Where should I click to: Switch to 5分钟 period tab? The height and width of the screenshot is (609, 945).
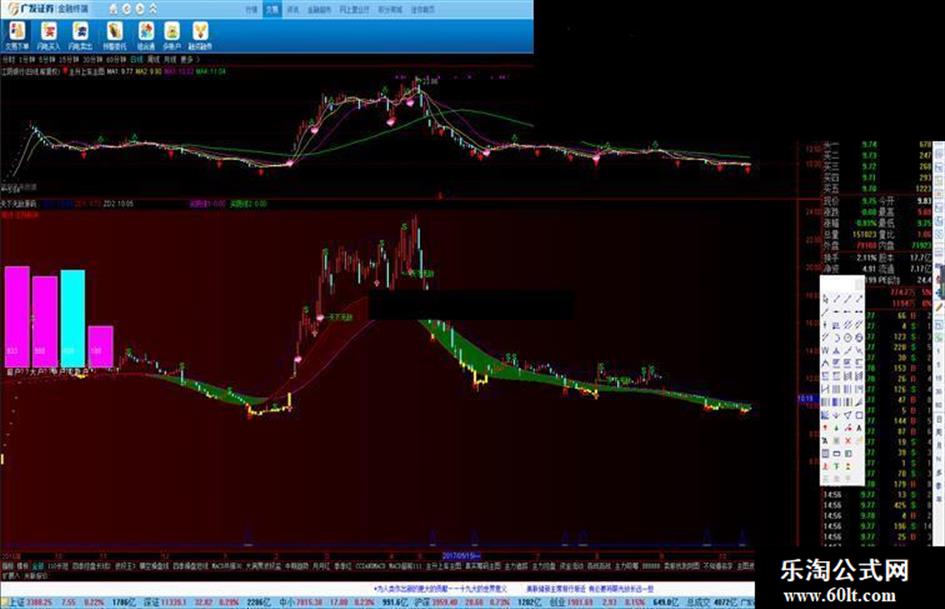click(47, 60)
